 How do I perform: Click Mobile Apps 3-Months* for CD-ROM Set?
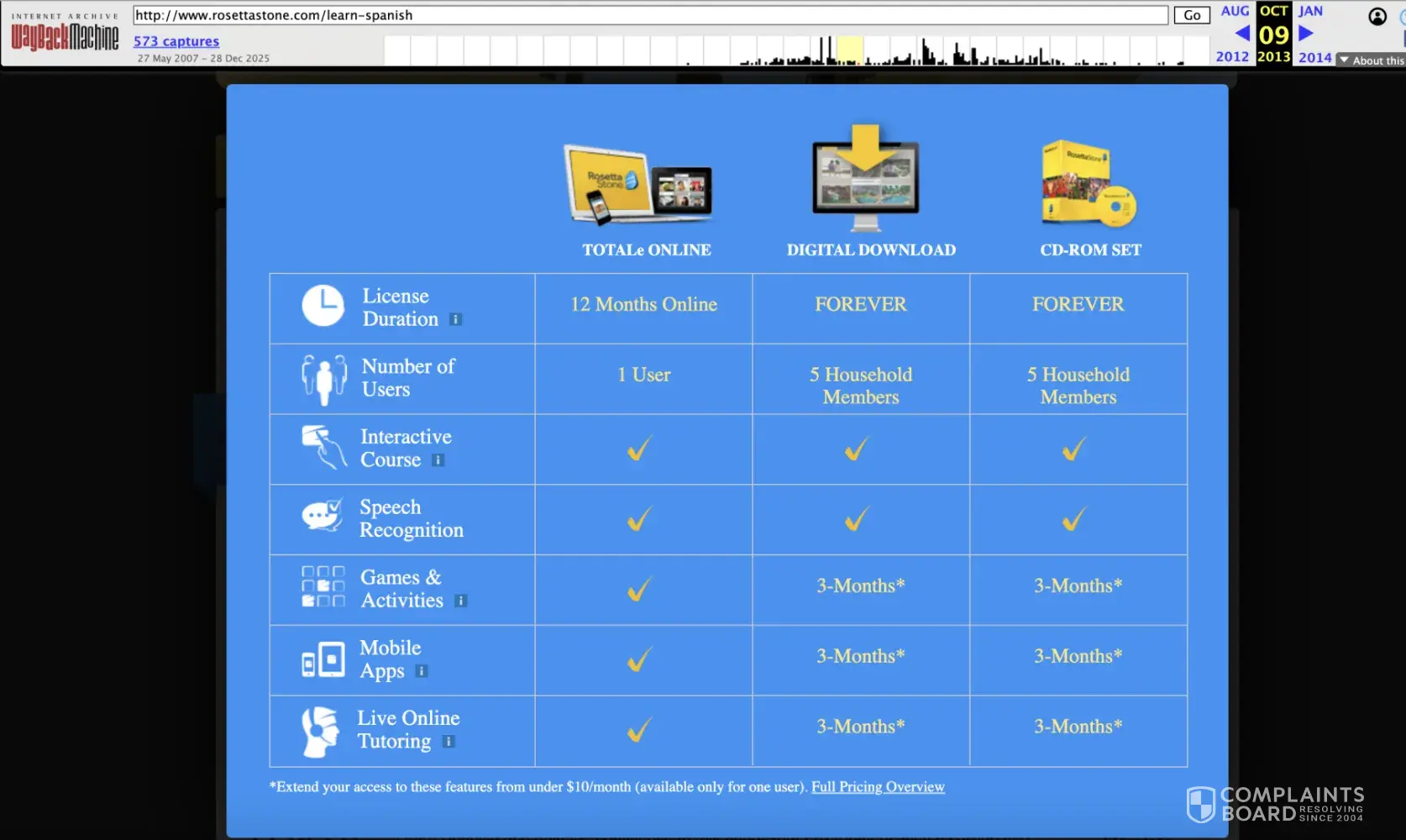pyautogui.click(x=1078, y=656)
